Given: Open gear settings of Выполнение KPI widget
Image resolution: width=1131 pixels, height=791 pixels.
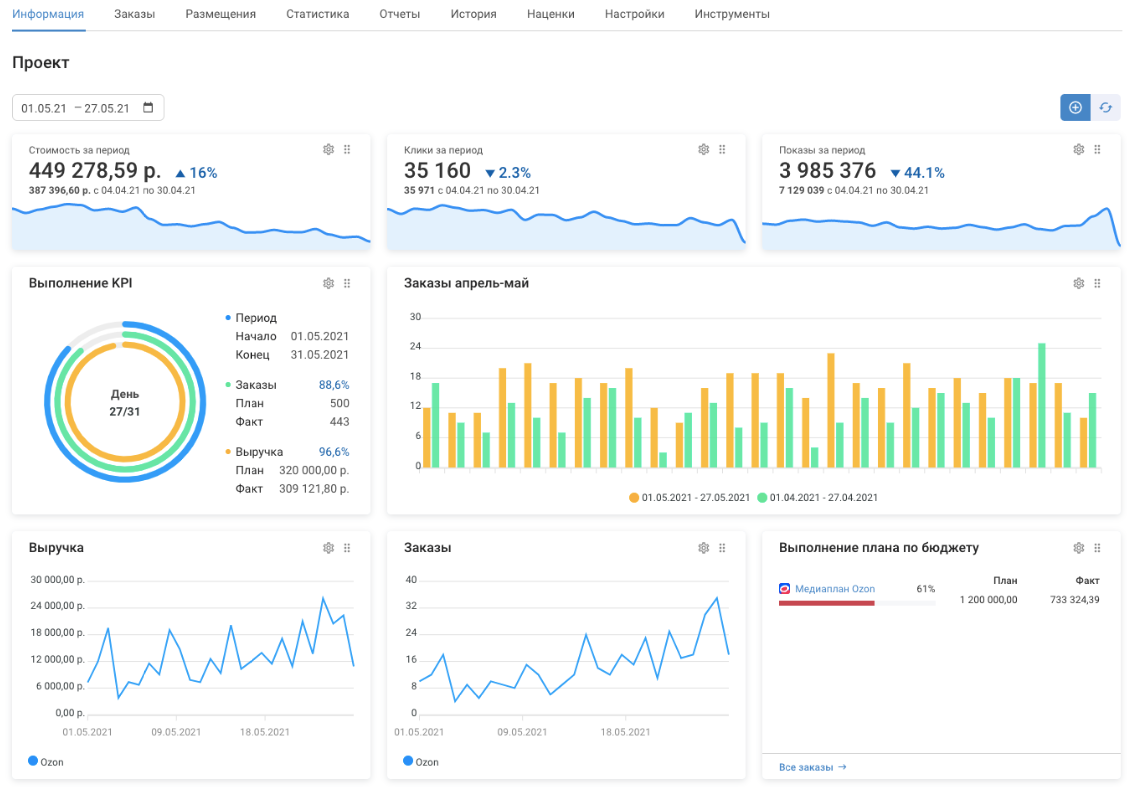Looking at the screenshot, I should [328, 283].
